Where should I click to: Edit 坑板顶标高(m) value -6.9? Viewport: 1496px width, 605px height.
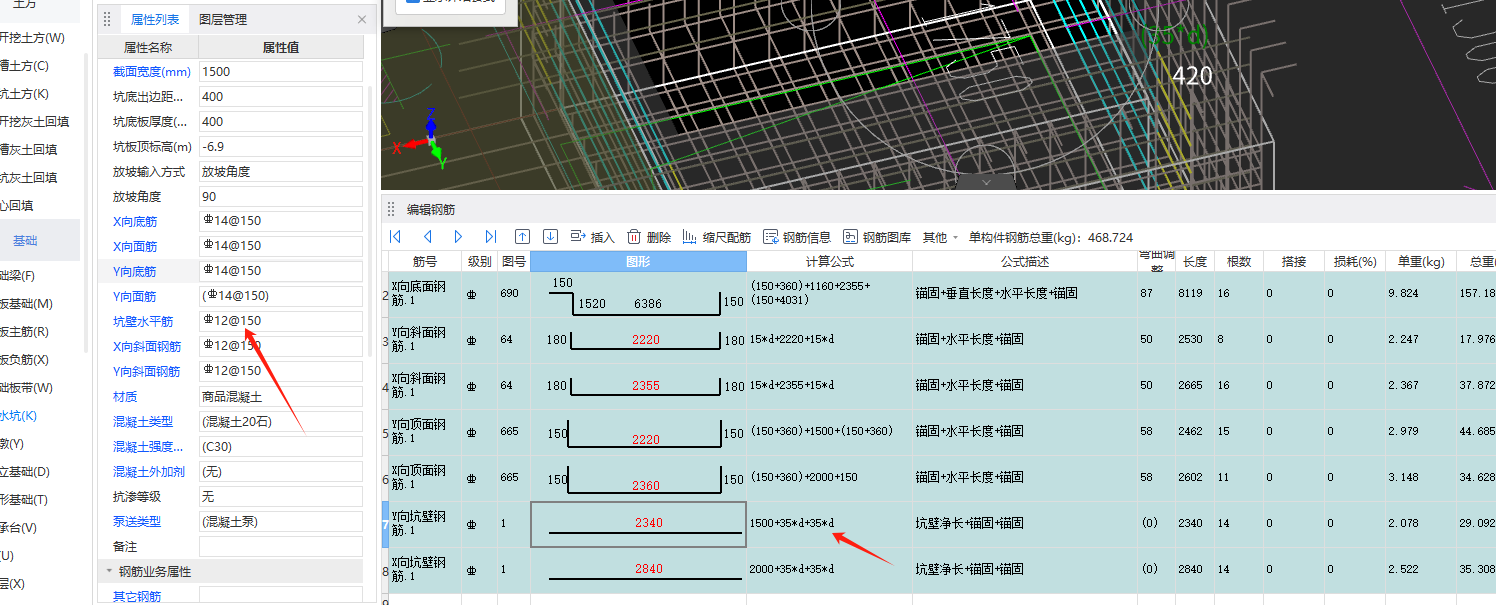[x=281, y=146]
